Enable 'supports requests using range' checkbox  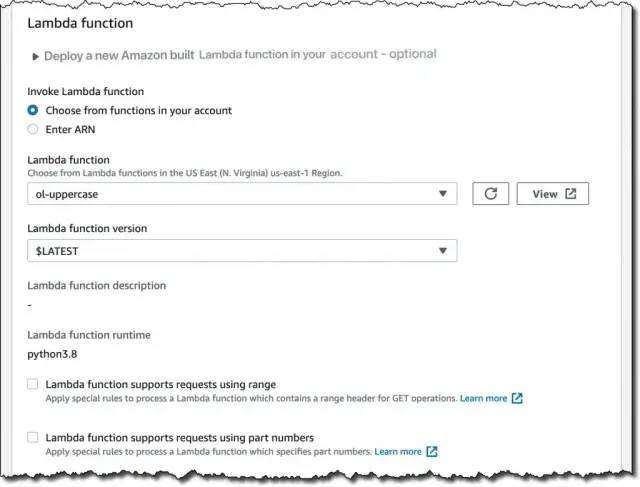coord(33,384)
